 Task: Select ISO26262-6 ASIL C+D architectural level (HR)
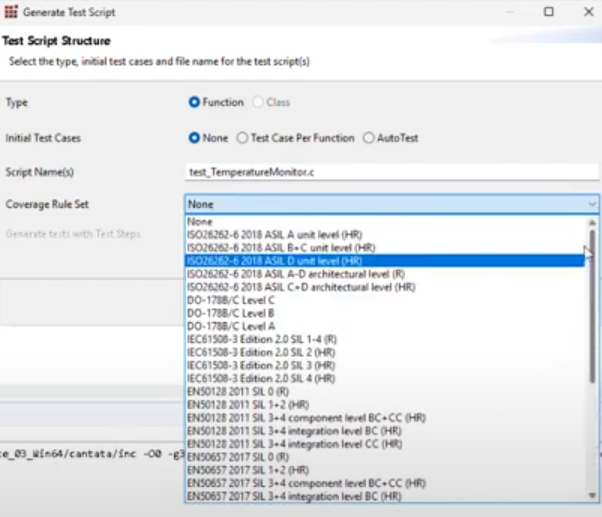pyautogui.click(x=385, y=287)
